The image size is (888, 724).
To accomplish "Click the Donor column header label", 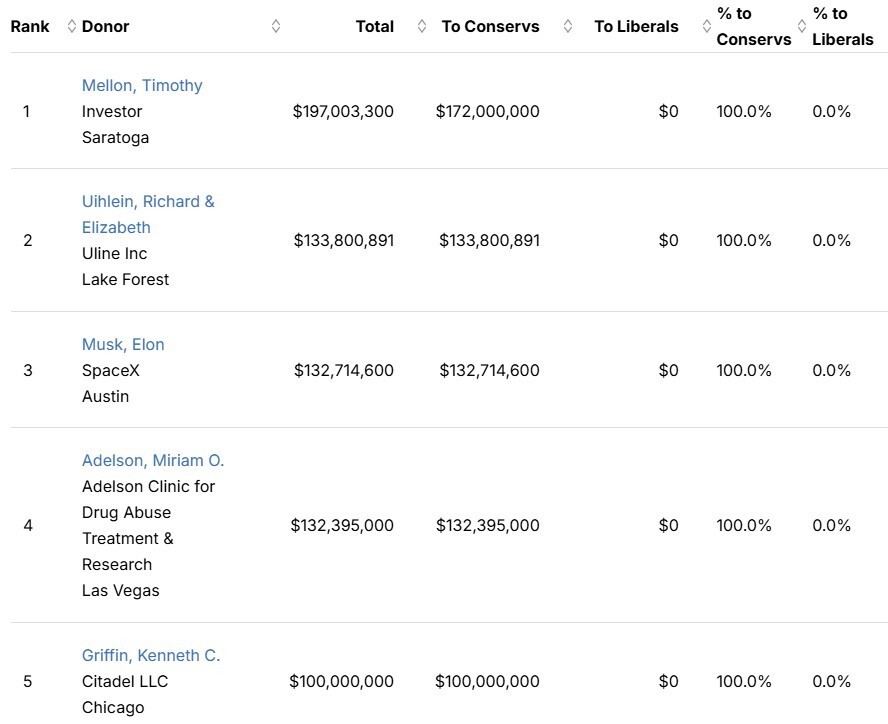I will tap(106, 27).
